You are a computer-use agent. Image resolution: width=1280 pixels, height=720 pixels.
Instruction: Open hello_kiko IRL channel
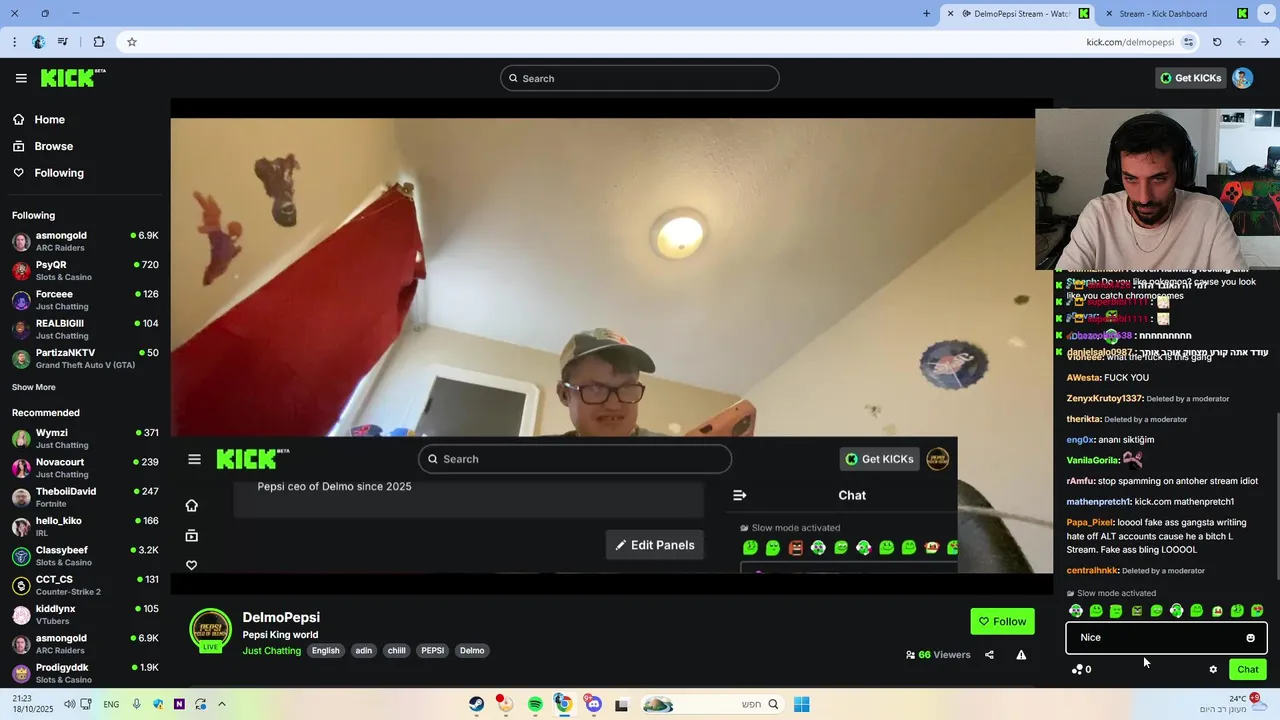click(84, 526)
